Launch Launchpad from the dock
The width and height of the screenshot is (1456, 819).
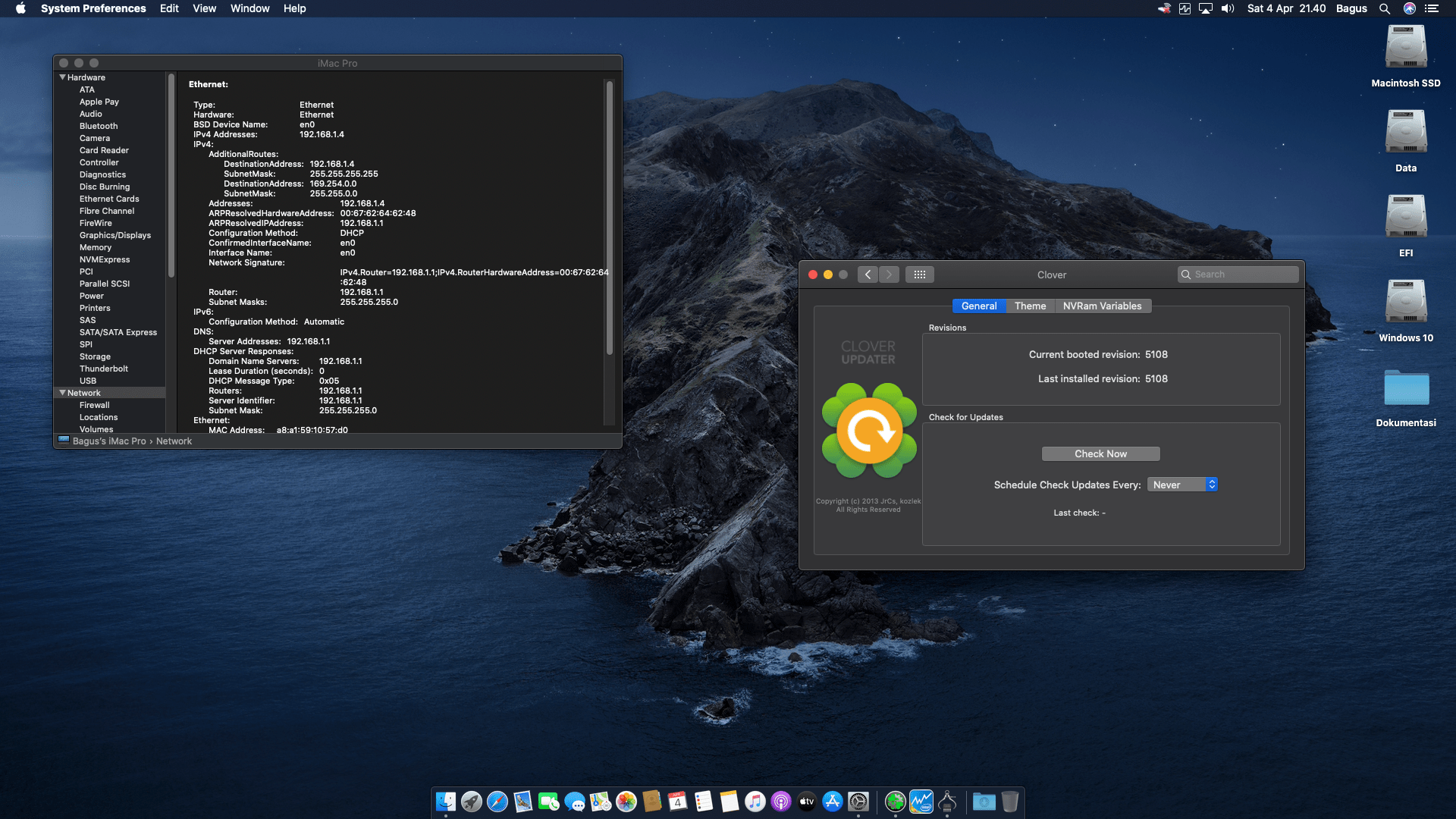coord(472,802)
